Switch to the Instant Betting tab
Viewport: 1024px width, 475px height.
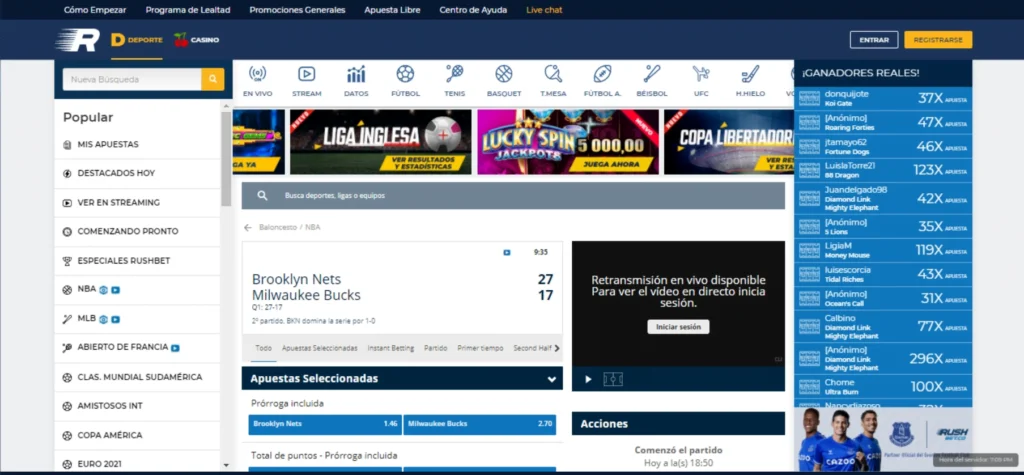tap(390, 348)
